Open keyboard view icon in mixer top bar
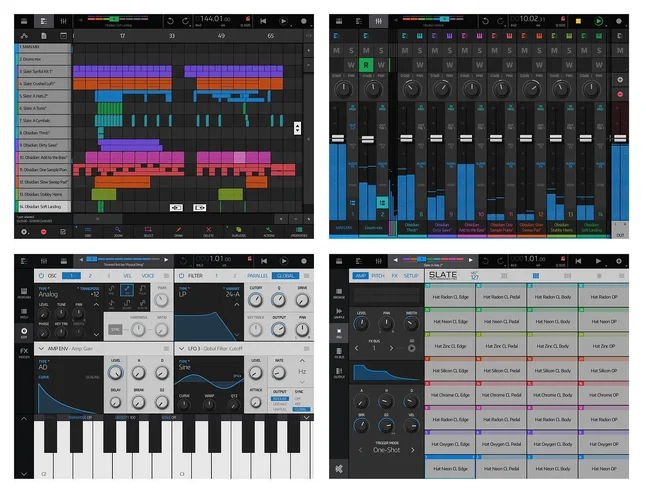Screen dimensions: 646x500 (339, 21)
